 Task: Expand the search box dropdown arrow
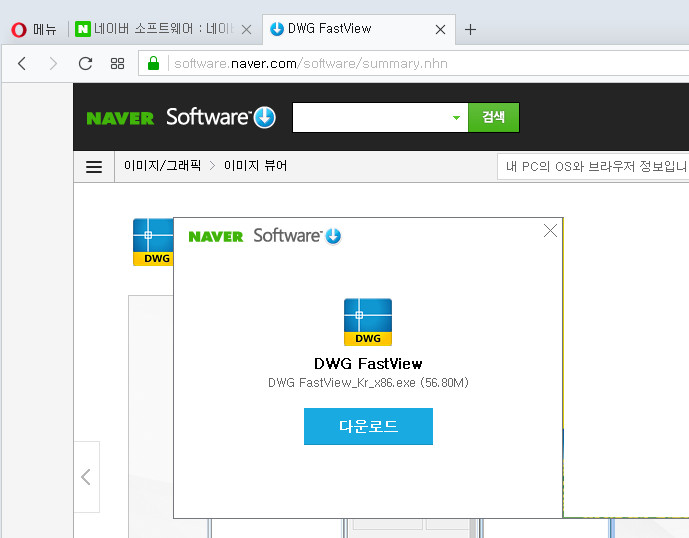pos(457,117)
